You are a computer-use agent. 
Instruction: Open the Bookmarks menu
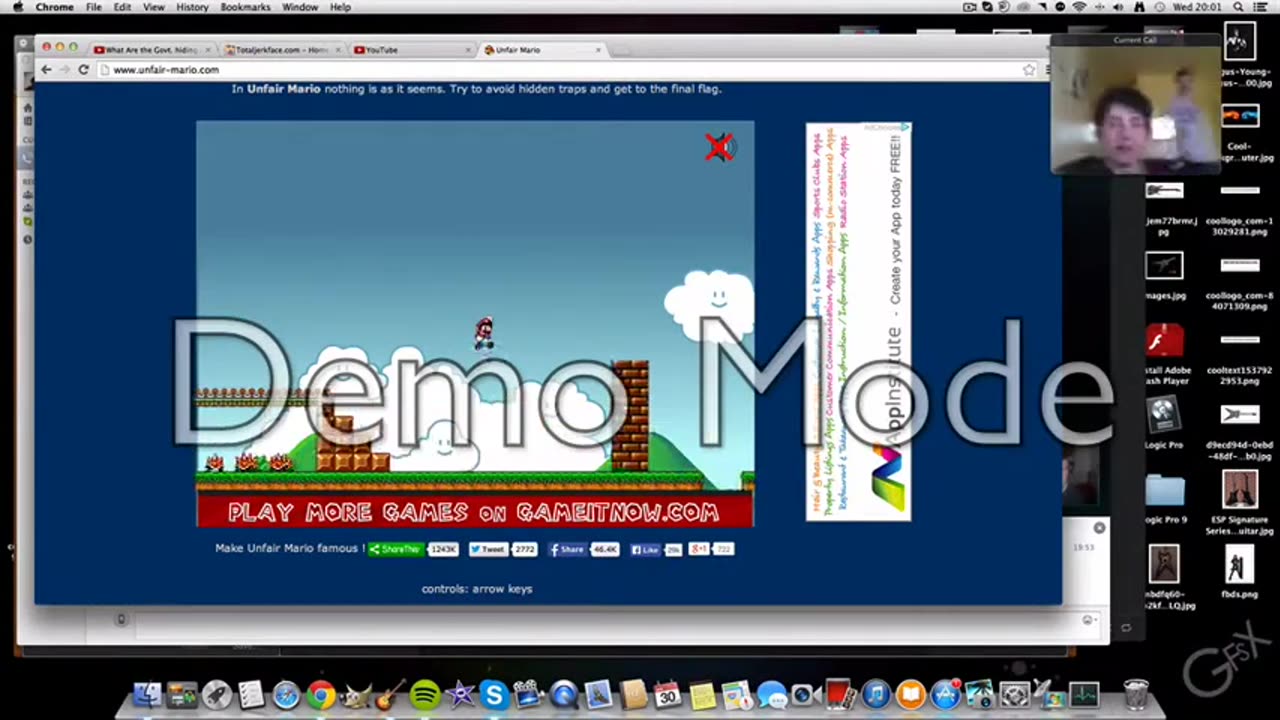(245, 7)
